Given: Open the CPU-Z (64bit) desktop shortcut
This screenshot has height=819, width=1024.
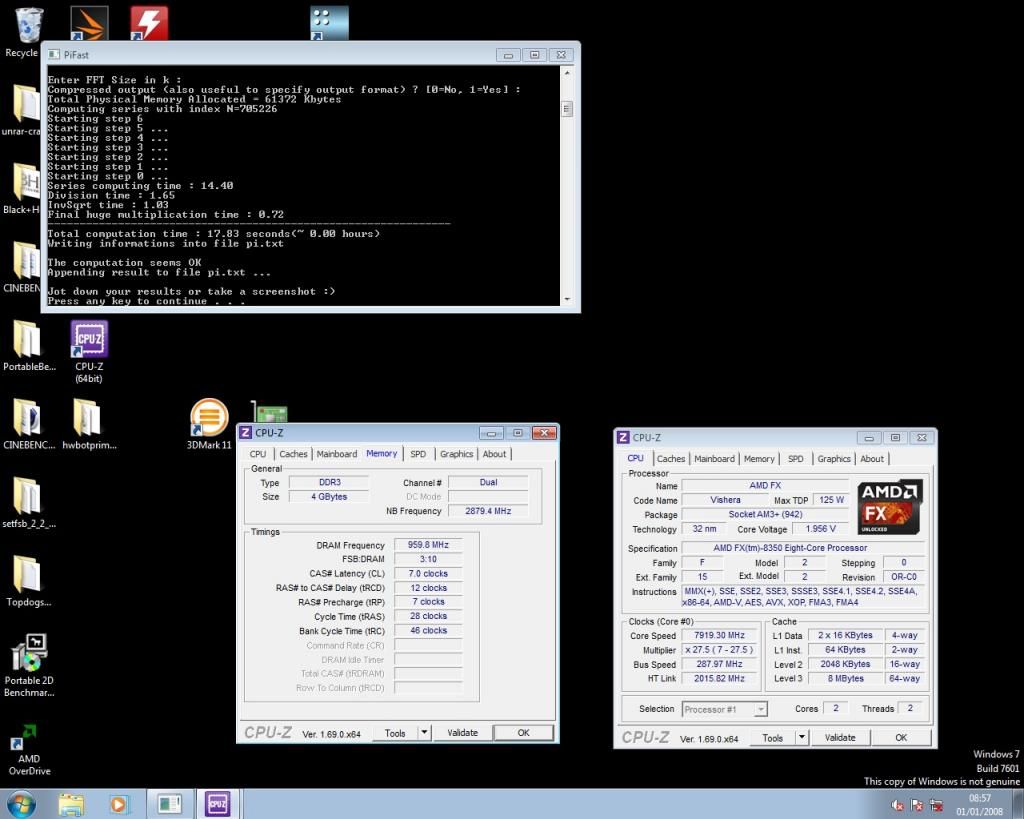Looking at the screenshot, I should 89,341.
